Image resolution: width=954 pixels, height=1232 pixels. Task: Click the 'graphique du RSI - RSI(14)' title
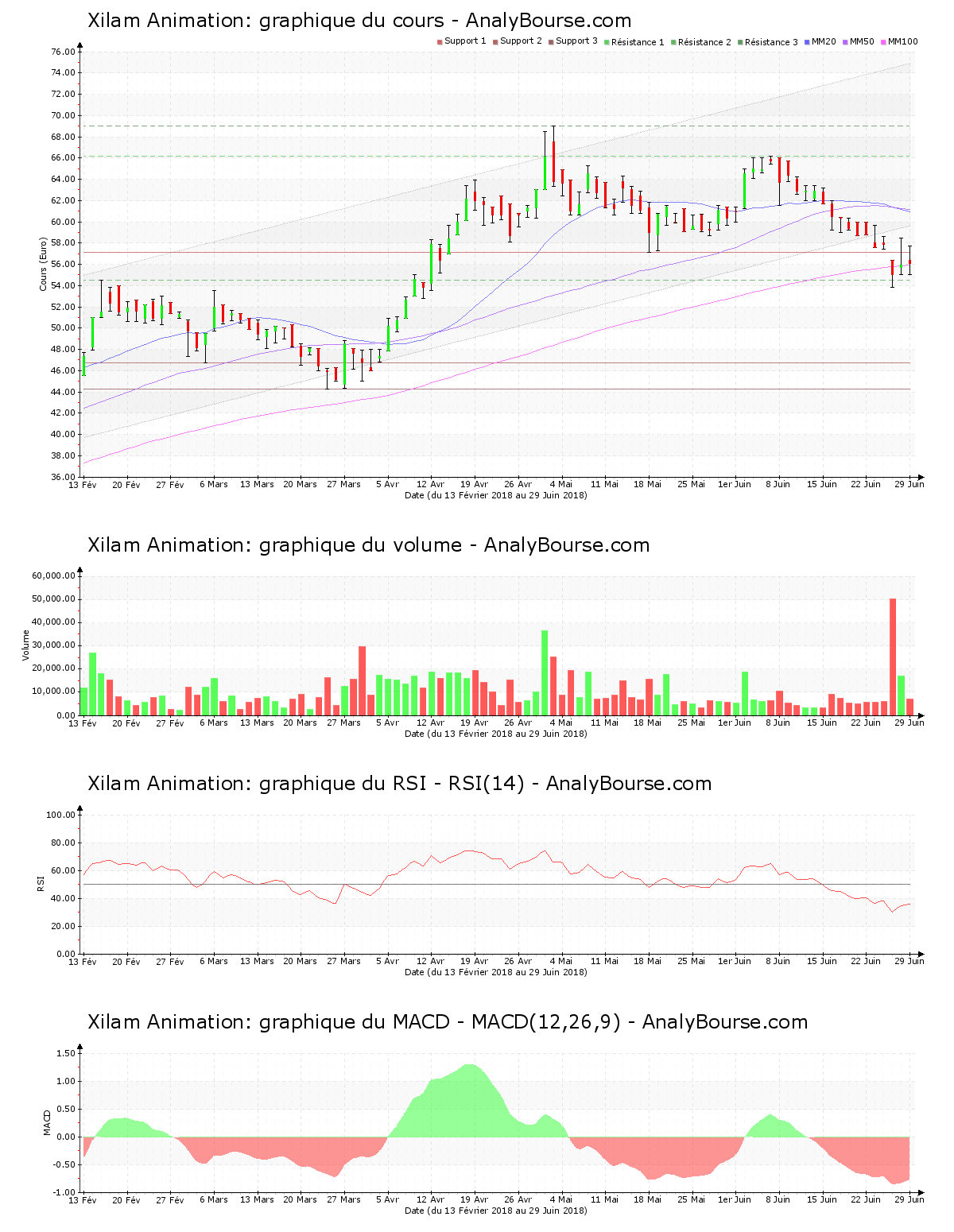399,784
